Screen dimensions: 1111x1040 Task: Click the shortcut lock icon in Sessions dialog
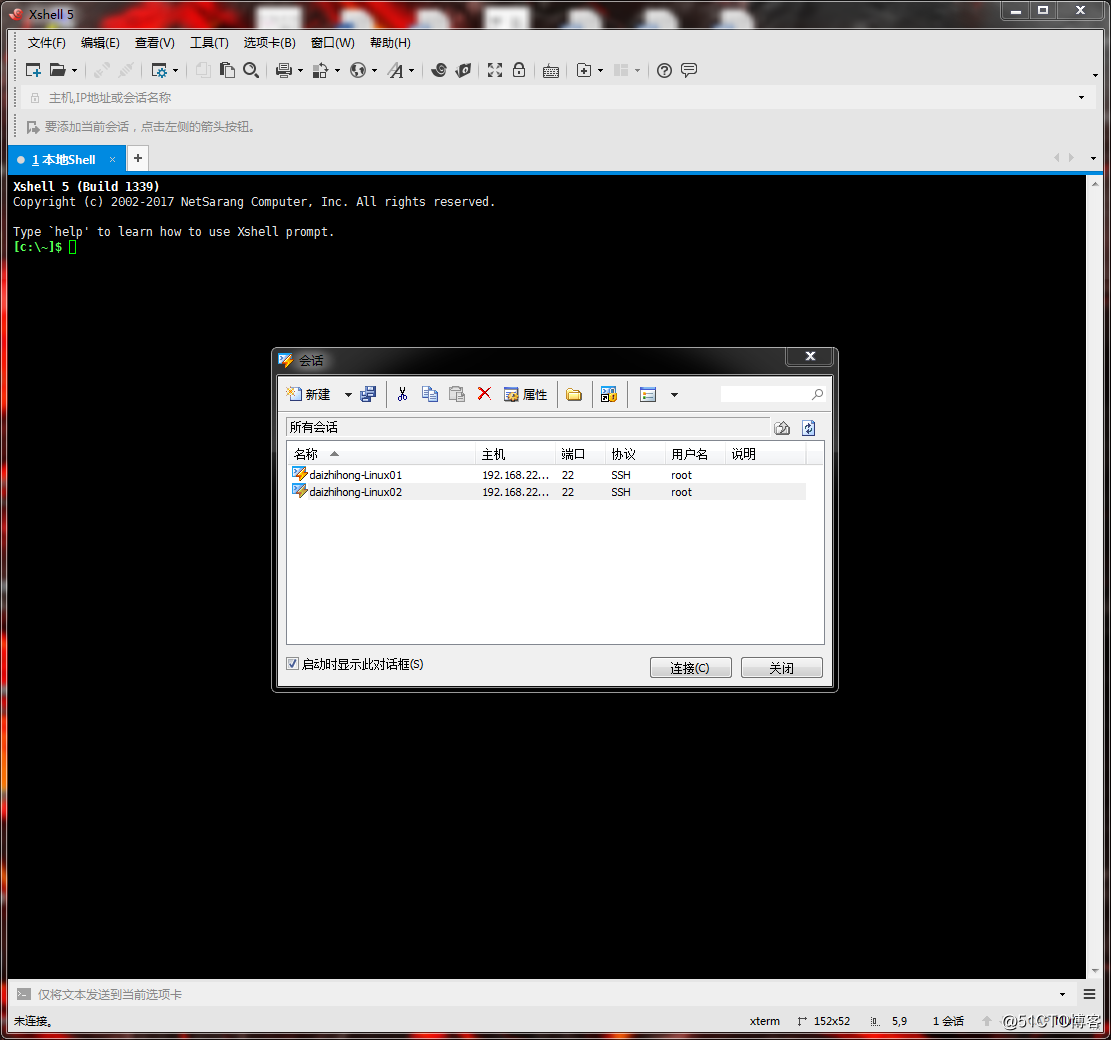pos(609,395)
